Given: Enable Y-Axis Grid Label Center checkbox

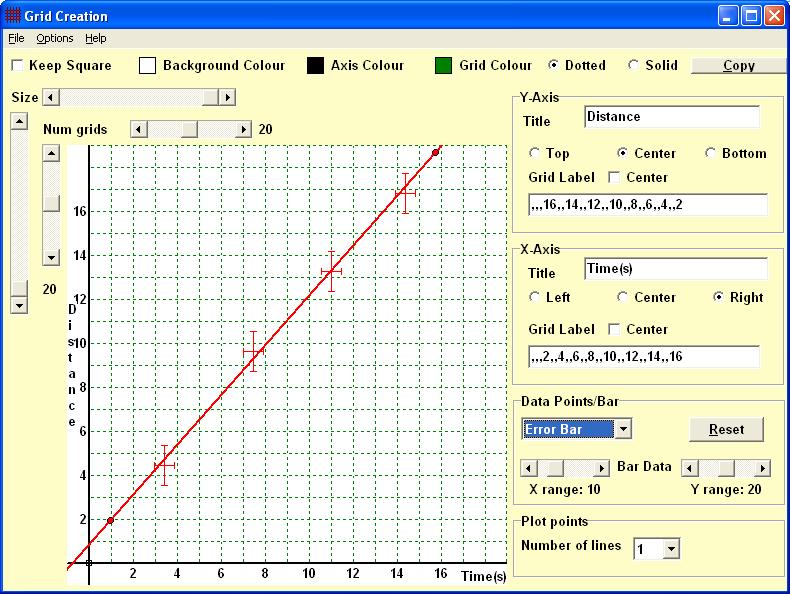Looking at the screenshot, I should coord(614,177).
